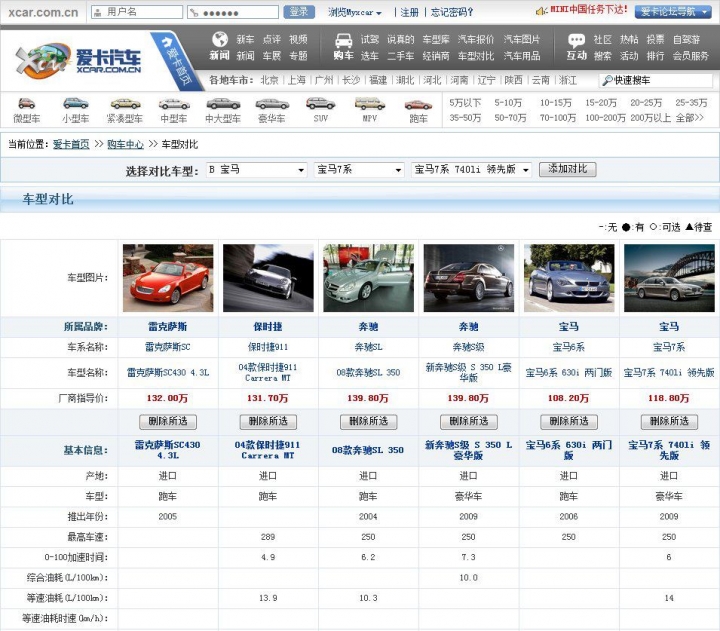This screenshot has height=631, width=720.
Task: Open the 会员服务 menu item
Action: pyautogui.click(x=691, y=56)
